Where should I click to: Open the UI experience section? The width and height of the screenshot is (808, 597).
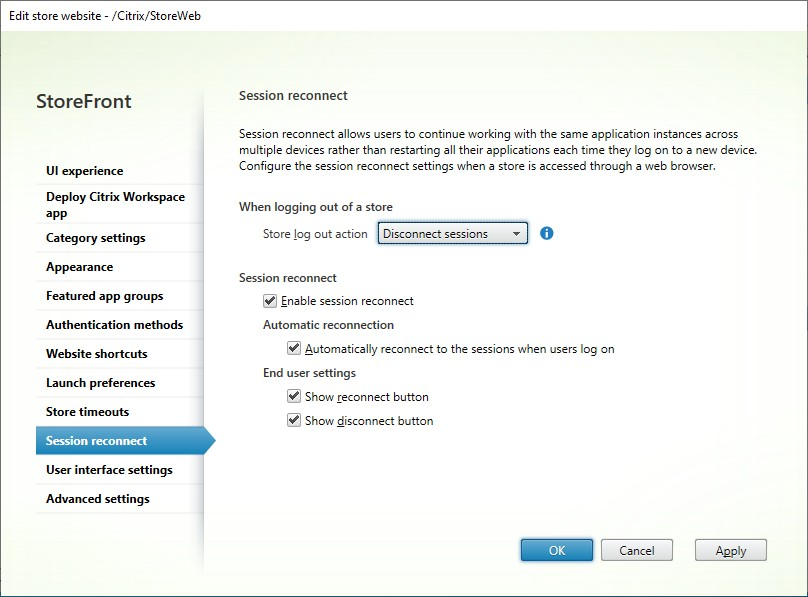tap(85, 171)
